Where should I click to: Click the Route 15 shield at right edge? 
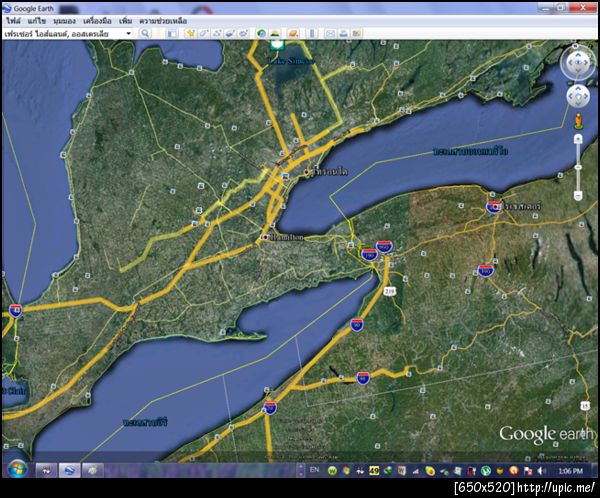click(x=585, y=406)
